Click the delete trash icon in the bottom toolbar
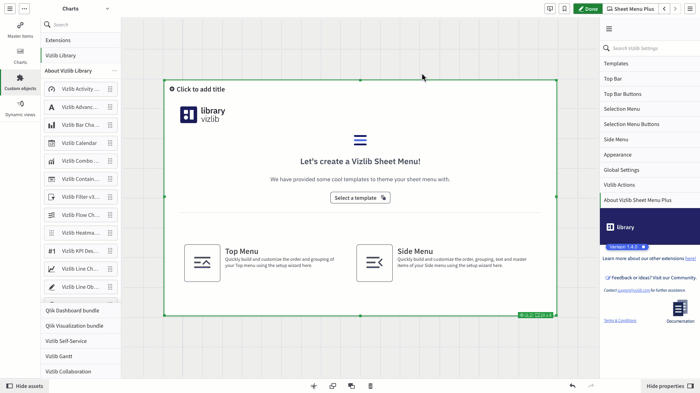This screenshot has width=700, height=393. [370, 386]
